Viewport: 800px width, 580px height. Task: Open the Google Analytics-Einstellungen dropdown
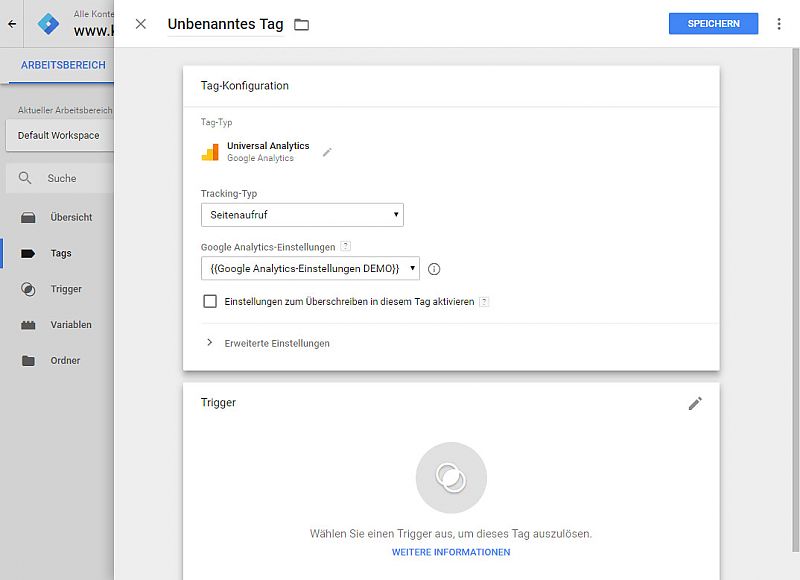[x=310, y=268]
